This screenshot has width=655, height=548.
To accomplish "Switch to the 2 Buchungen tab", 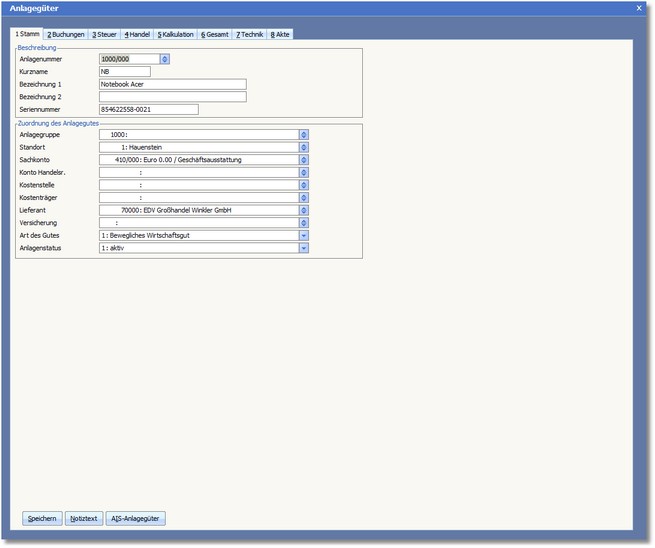I will 66,34.
